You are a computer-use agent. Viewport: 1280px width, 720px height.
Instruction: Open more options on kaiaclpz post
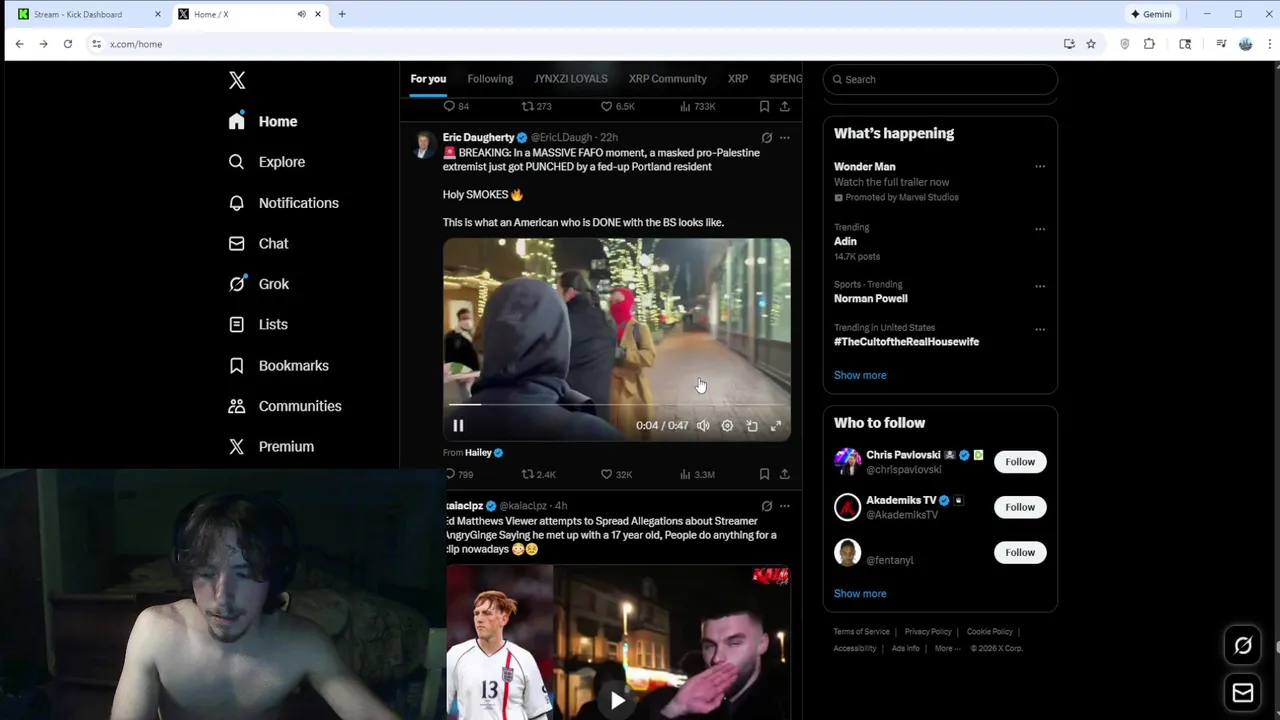coord(784,506)
